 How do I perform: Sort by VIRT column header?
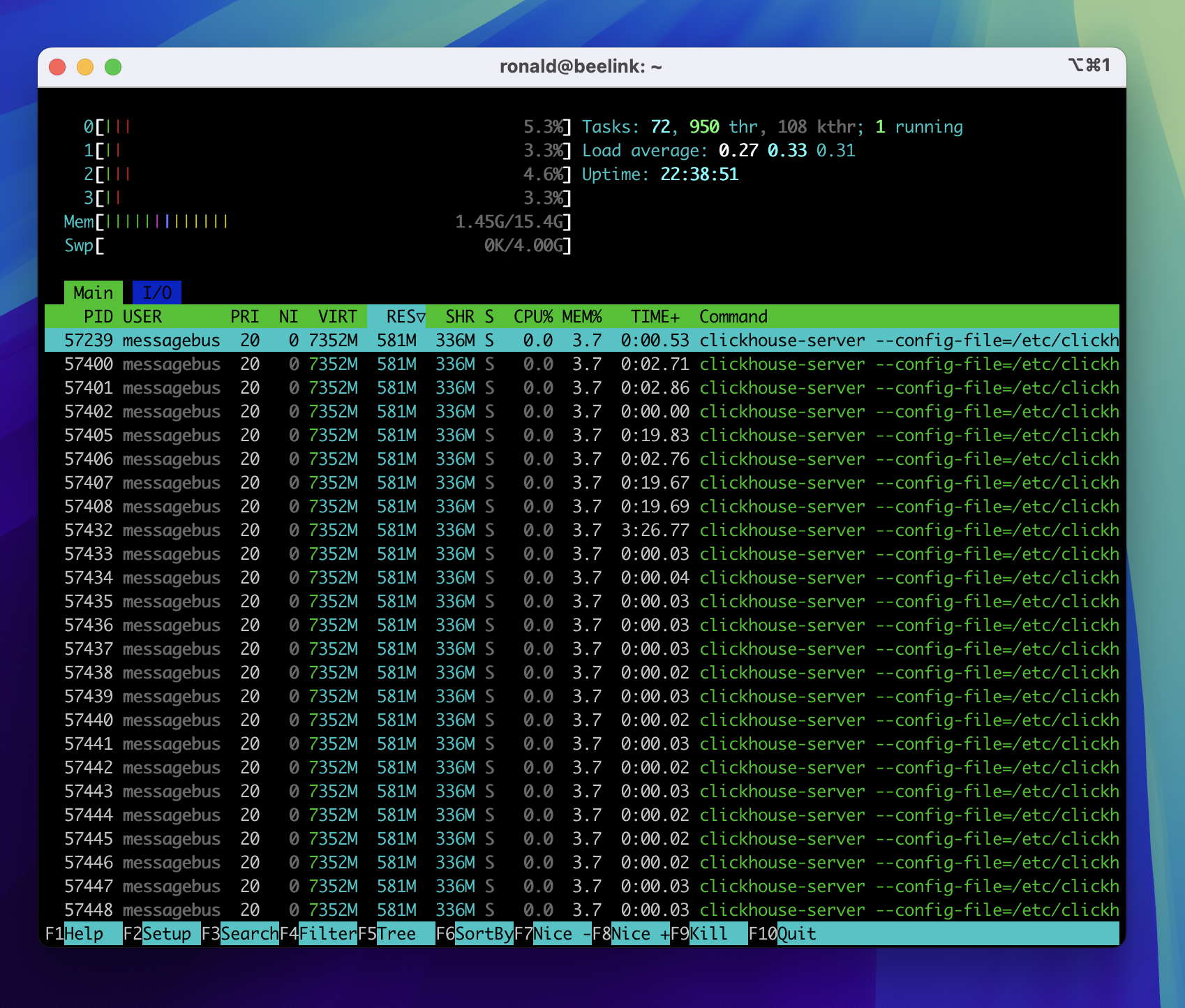coord(338,316)
